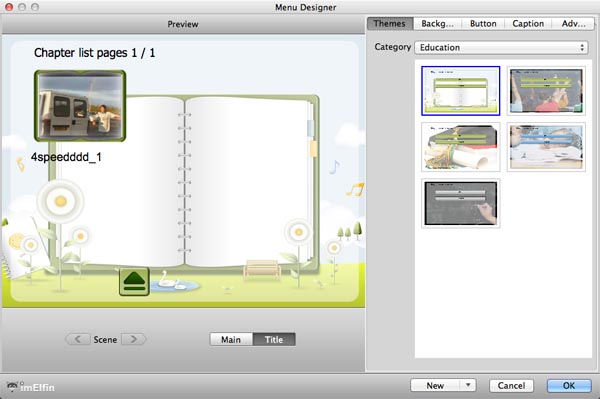
Task: Click the green eject-style menu button in preview
Action: click(x=134, y=281)
